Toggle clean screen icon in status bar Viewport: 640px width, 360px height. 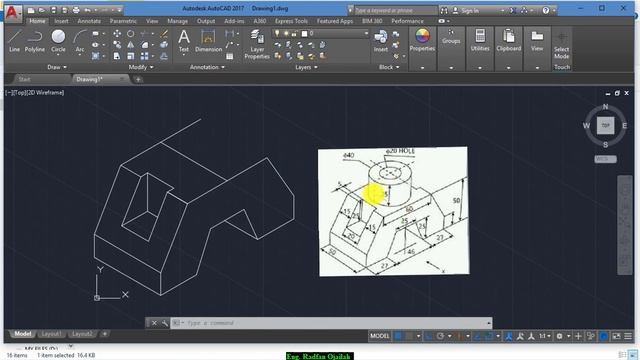click(x=616, y=336)
